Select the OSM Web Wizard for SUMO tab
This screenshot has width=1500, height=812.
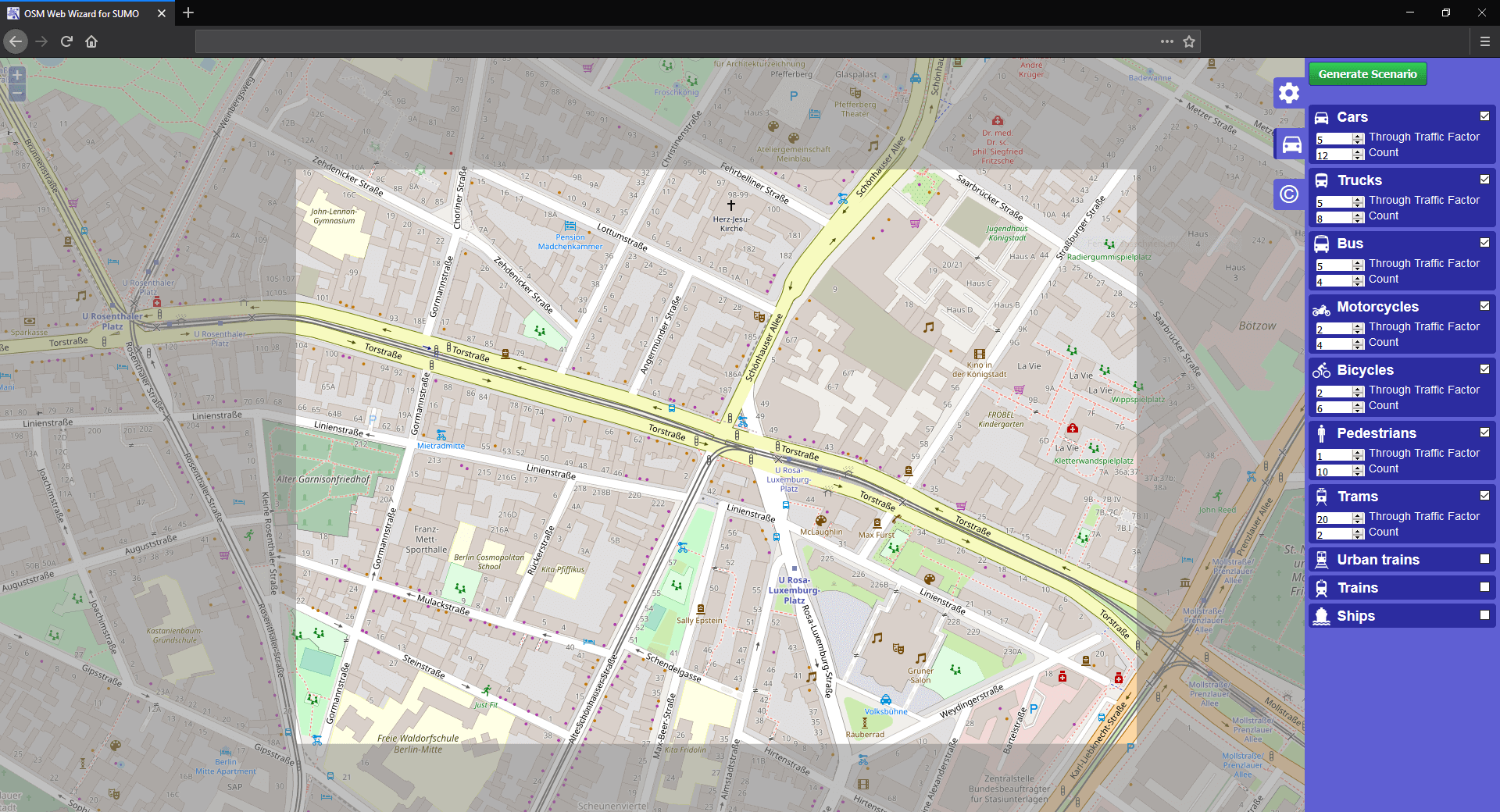point(80,13)
